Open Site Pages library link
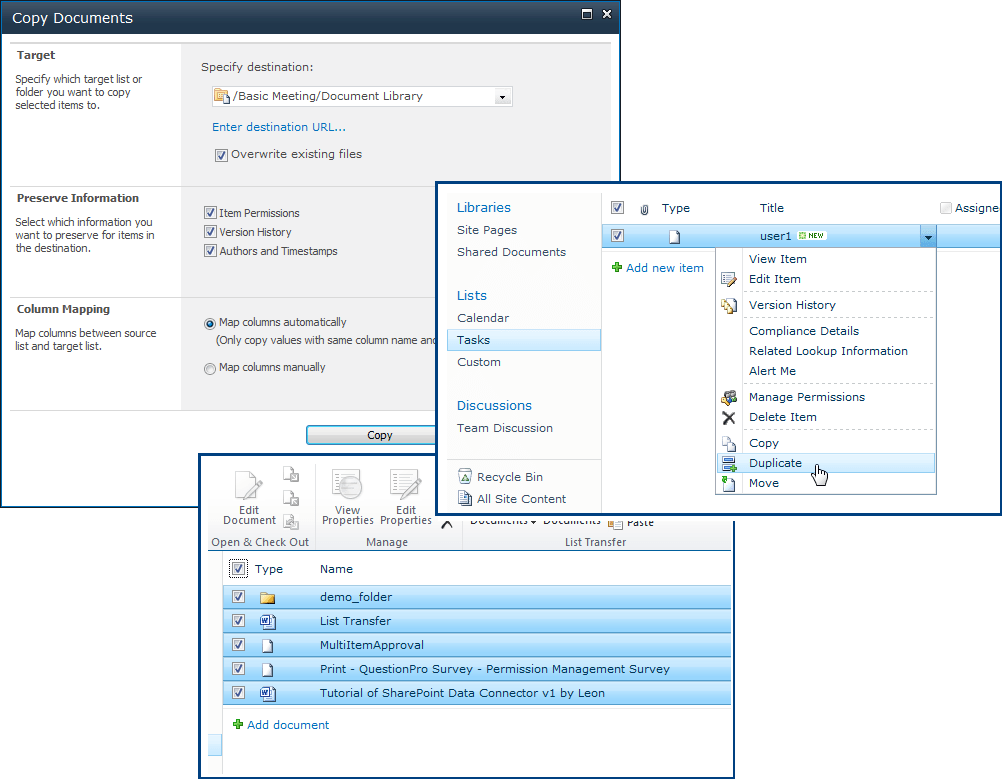 click(487, 229)
